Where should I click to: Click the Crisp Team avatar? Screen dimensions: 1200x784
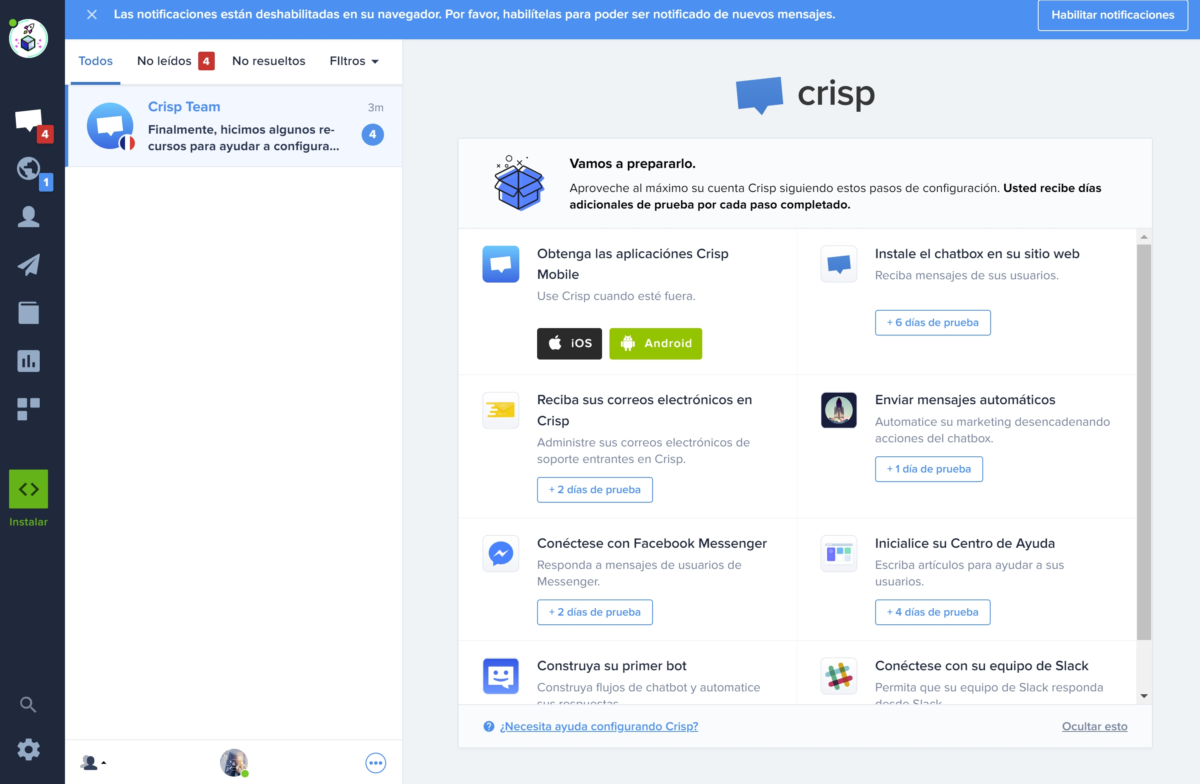pyautogui.click(x=110, y=126)
